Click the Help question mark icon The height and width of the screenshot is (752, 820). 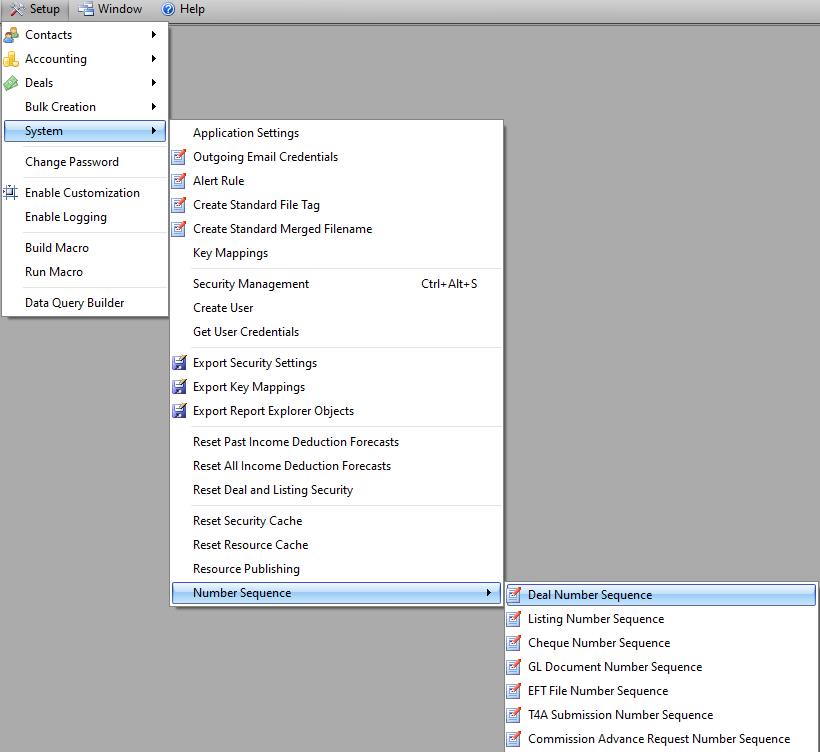(x=168, y=9)
